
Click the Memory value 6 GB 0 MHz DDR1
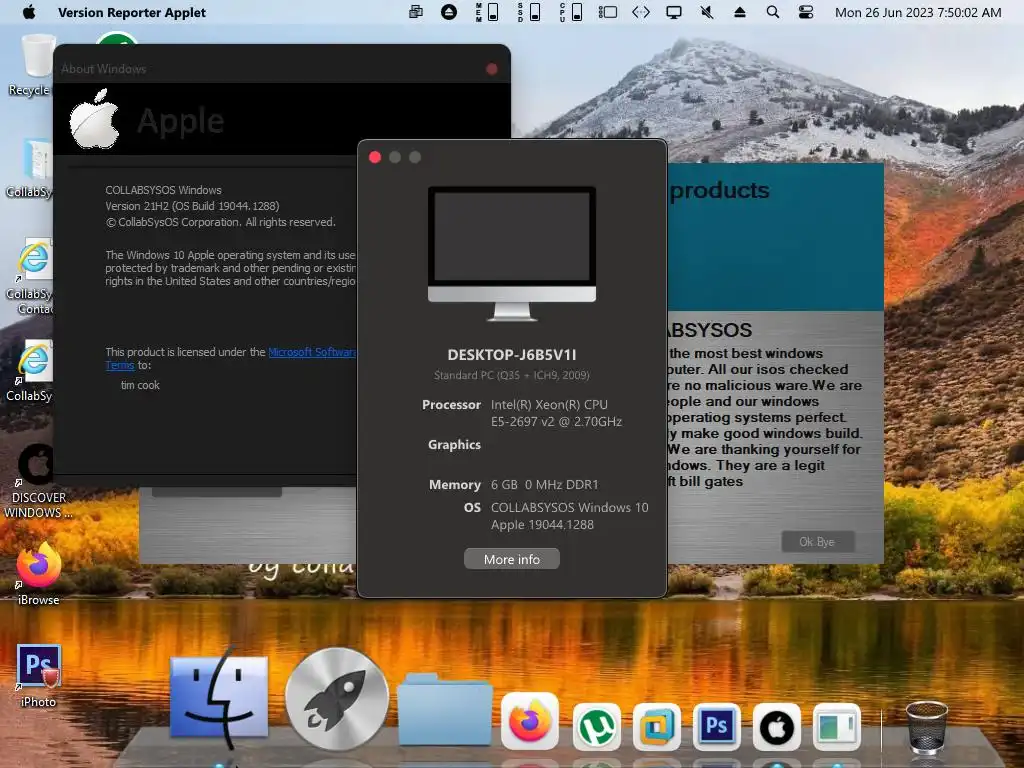click(x=544, y=485)
